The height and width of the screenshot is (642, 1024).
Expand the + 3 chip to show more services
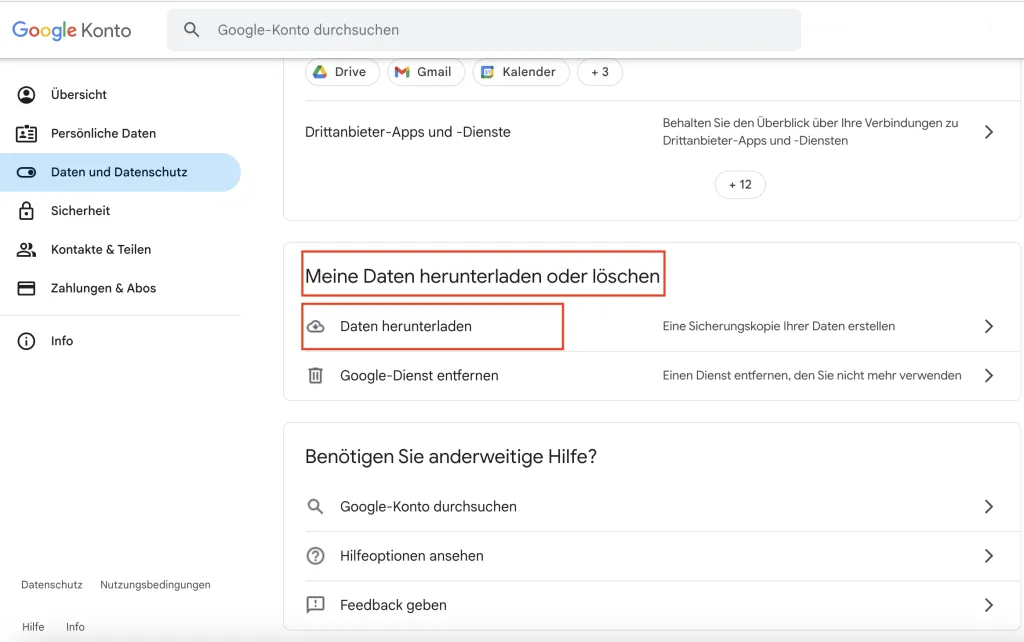tap(599, 72)
